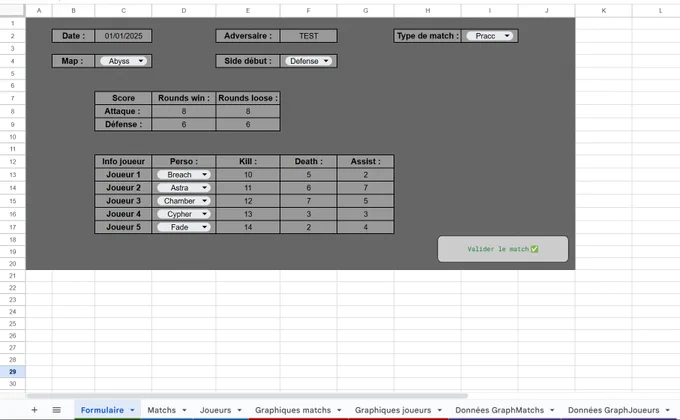
Task: Click the Info joueur header cell
Action: click(x=124, y=161)
